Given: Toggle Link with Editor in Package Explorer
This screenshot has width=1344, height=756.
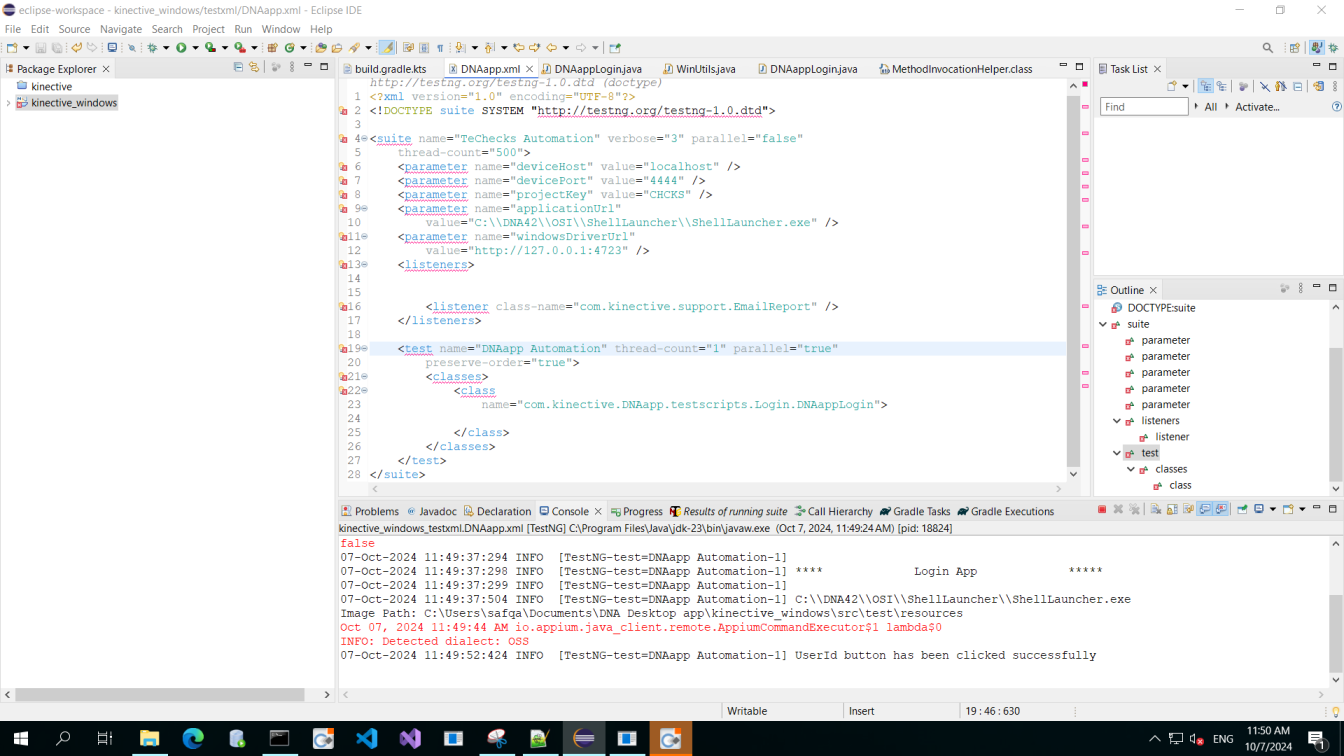Looking at the screenshot, I should tap(254, 68).
